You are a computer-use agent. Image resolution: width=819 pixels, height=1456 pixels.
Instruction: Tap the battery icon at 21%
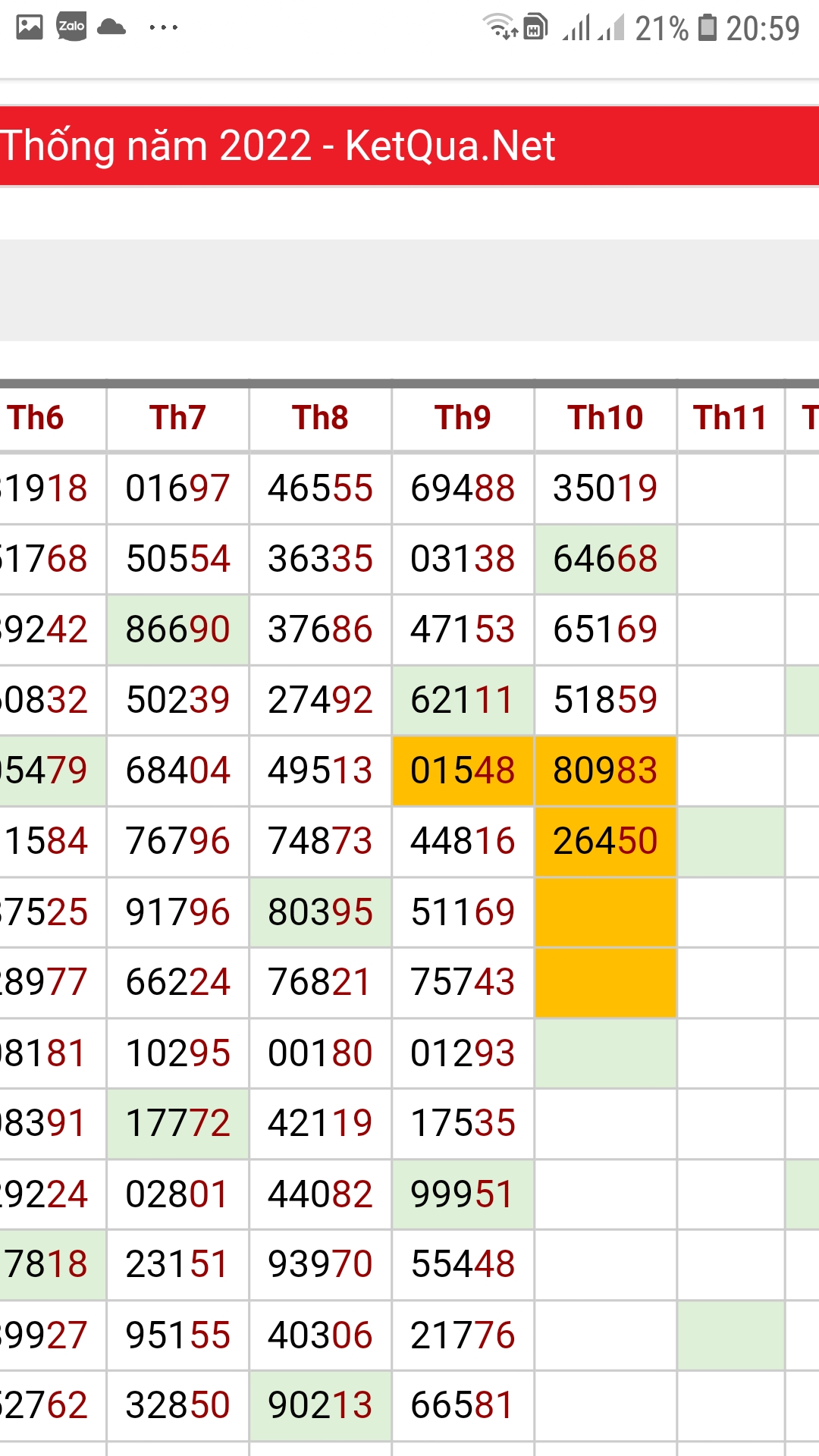tap(708, 27)
